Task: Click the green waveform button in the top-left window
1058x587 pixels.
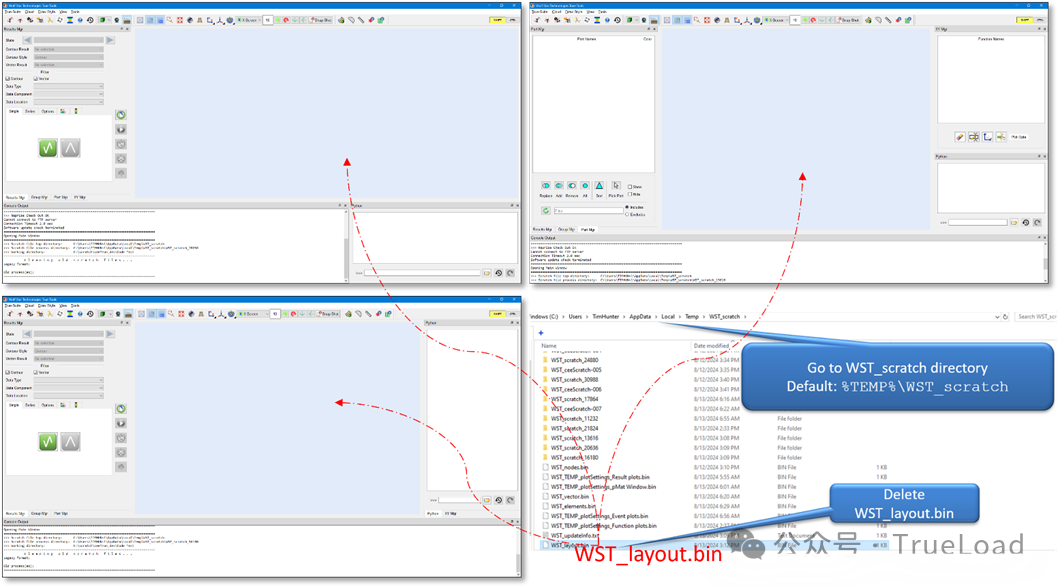Action: pyautogui.click(x=47, y=148)
